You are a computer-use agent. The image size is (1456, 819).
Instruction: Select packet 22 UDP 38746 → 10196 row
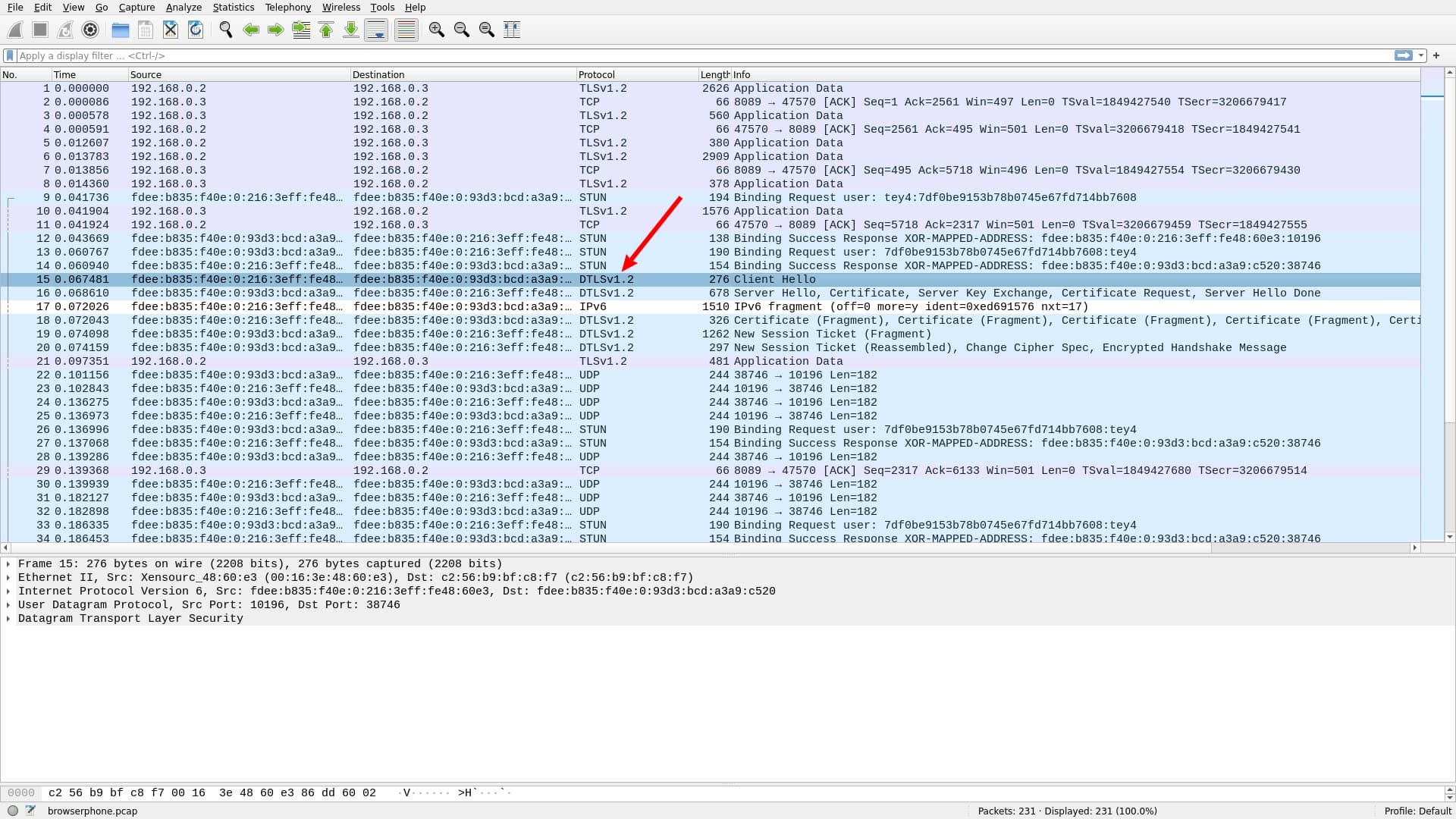(x=710, y=375)
